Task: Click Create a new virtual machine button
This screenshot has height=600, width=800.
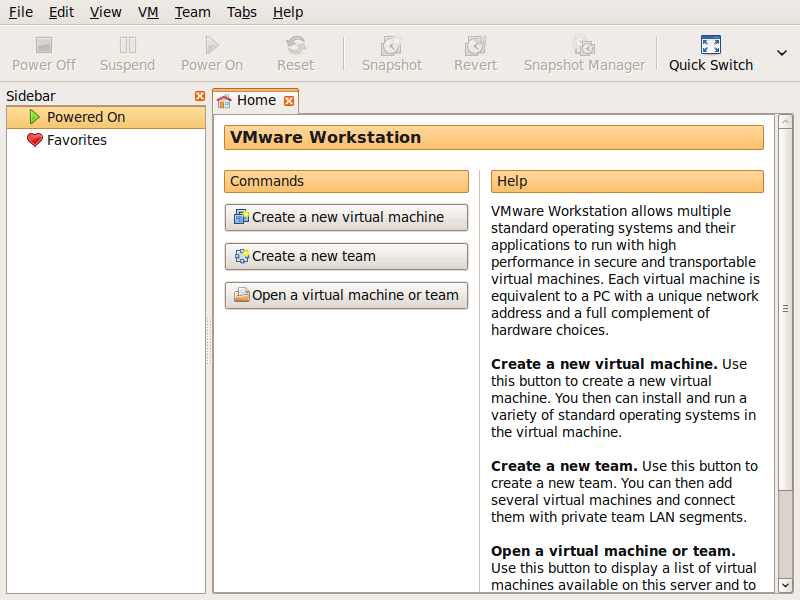Action: [x=346, y=217]
